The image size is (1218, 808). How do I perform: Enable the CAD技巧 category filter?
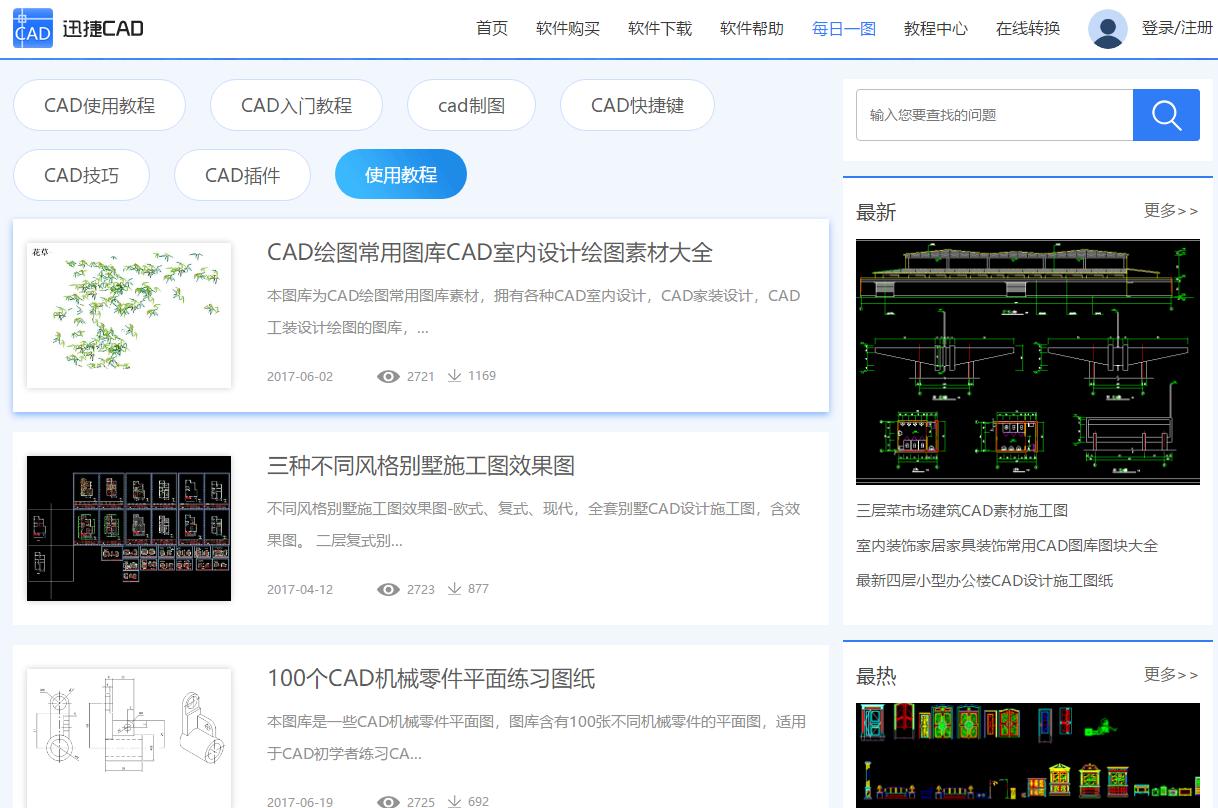pos(81,173)
